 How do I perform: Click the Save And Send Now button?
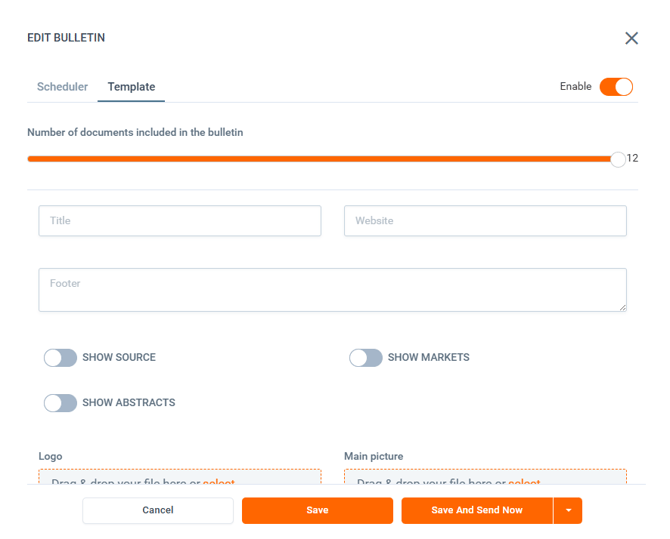pos(476,510)
